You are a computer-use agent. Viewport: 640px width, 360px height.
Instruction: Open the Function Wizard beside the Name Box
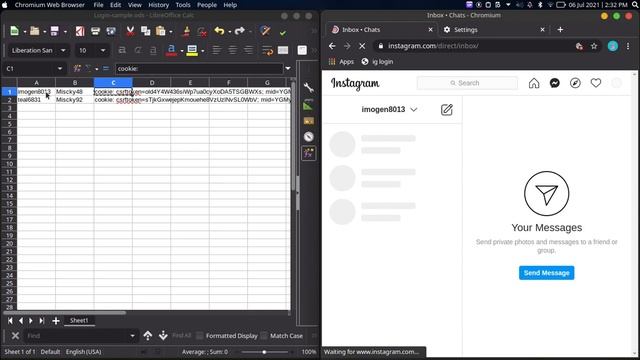click(77, 69)
